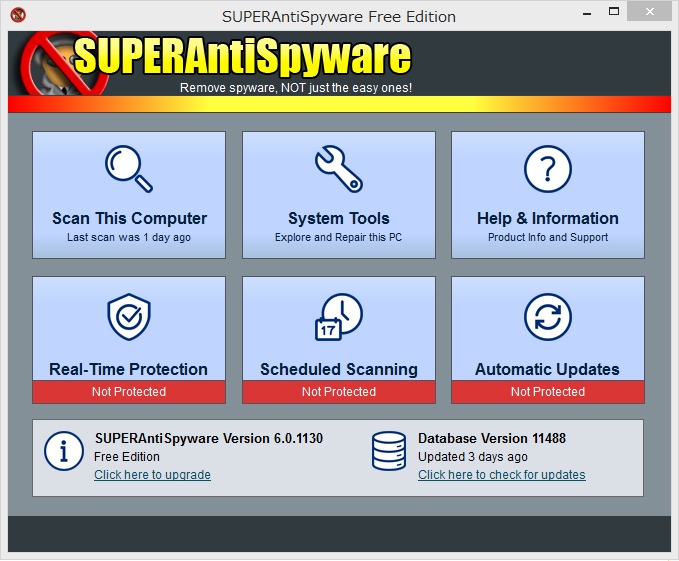This screenshot has width=679, height=561.
Task: Click Not Protected bar under Real-Time Protection
Action: [x=129, y=392]
